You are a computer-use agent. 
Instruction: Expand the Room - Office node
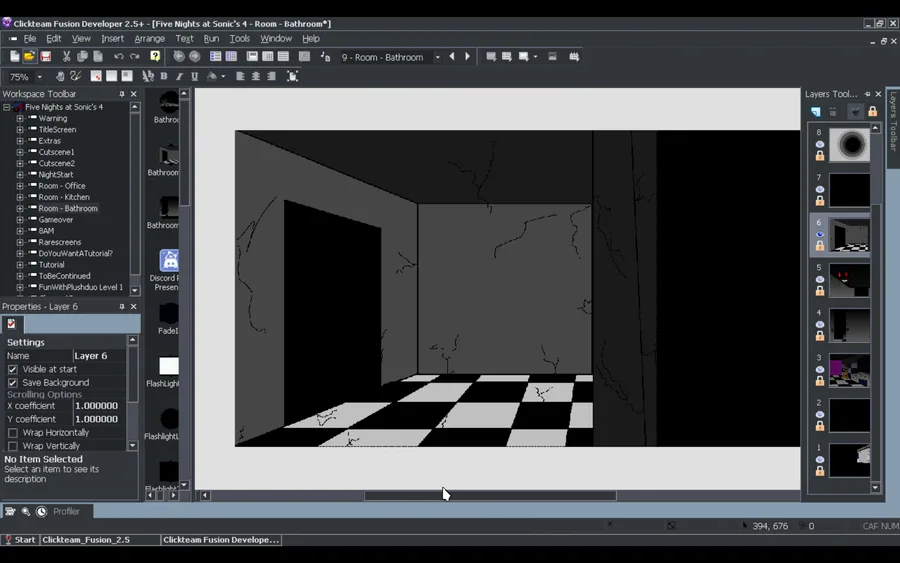[x=20, y=186]
